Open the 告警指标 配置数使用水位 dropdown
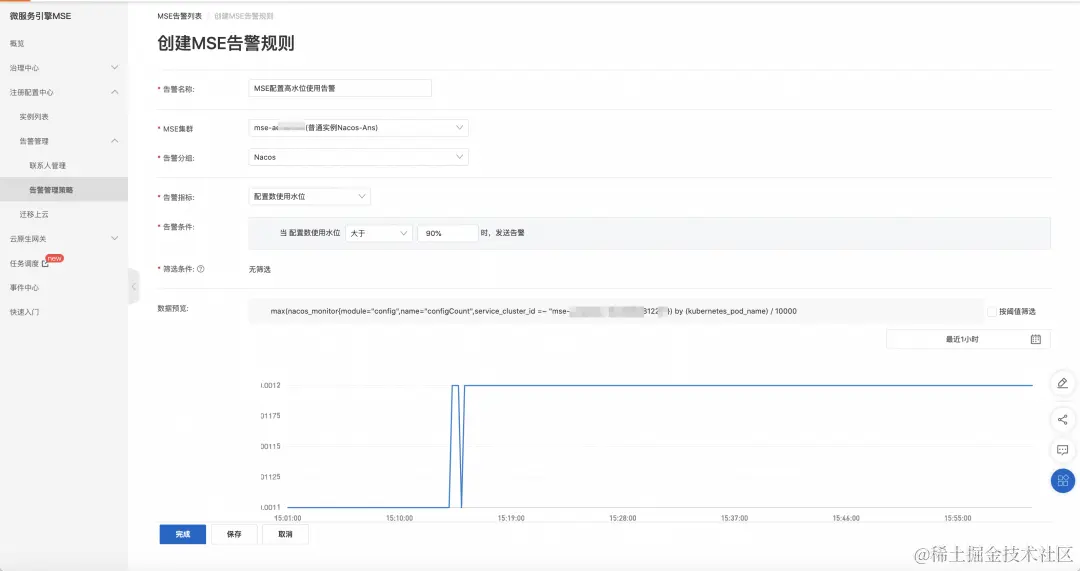Screen dimensions: 1080x571 pos(309,196)
